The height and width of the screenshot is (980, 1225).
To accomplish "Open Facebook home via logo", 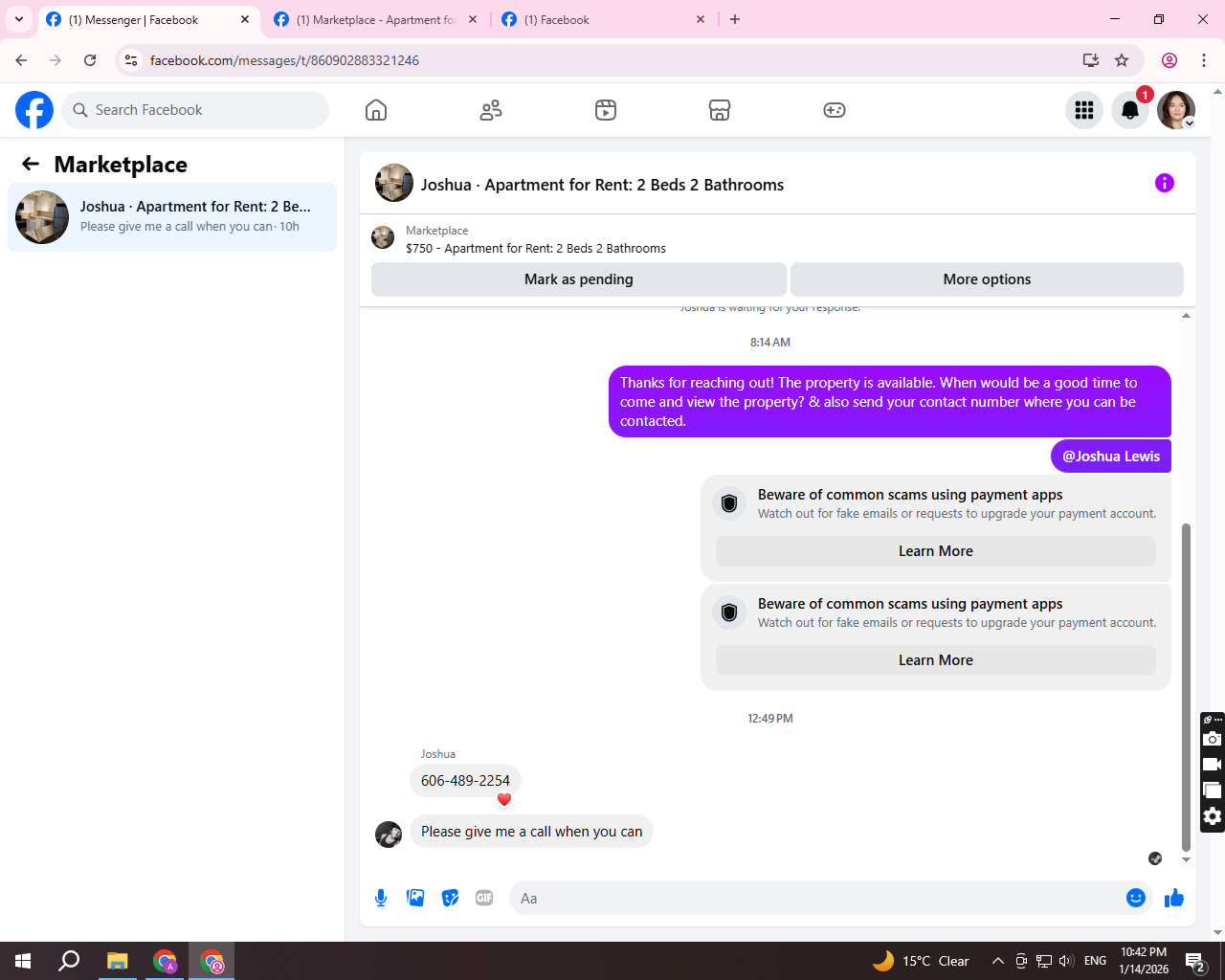I will (34, 110).
